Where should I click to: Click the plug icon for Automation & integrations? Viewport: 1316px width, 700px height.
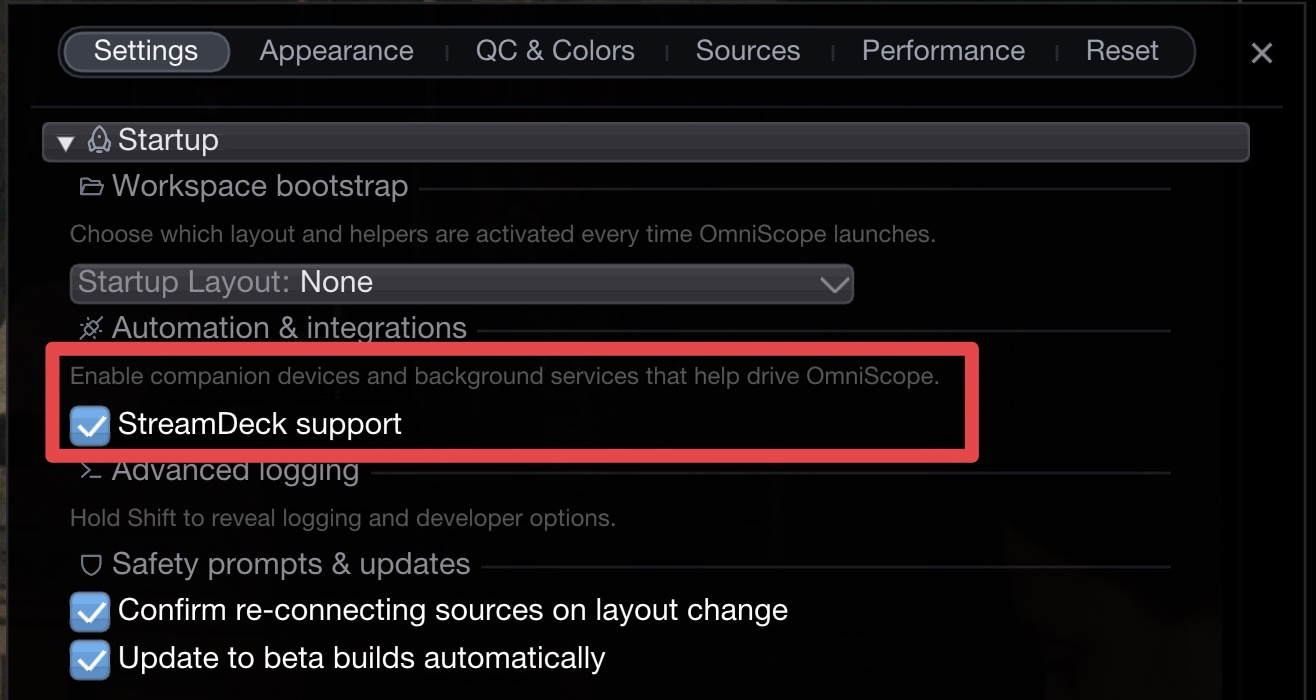click(x=91, y=328)
